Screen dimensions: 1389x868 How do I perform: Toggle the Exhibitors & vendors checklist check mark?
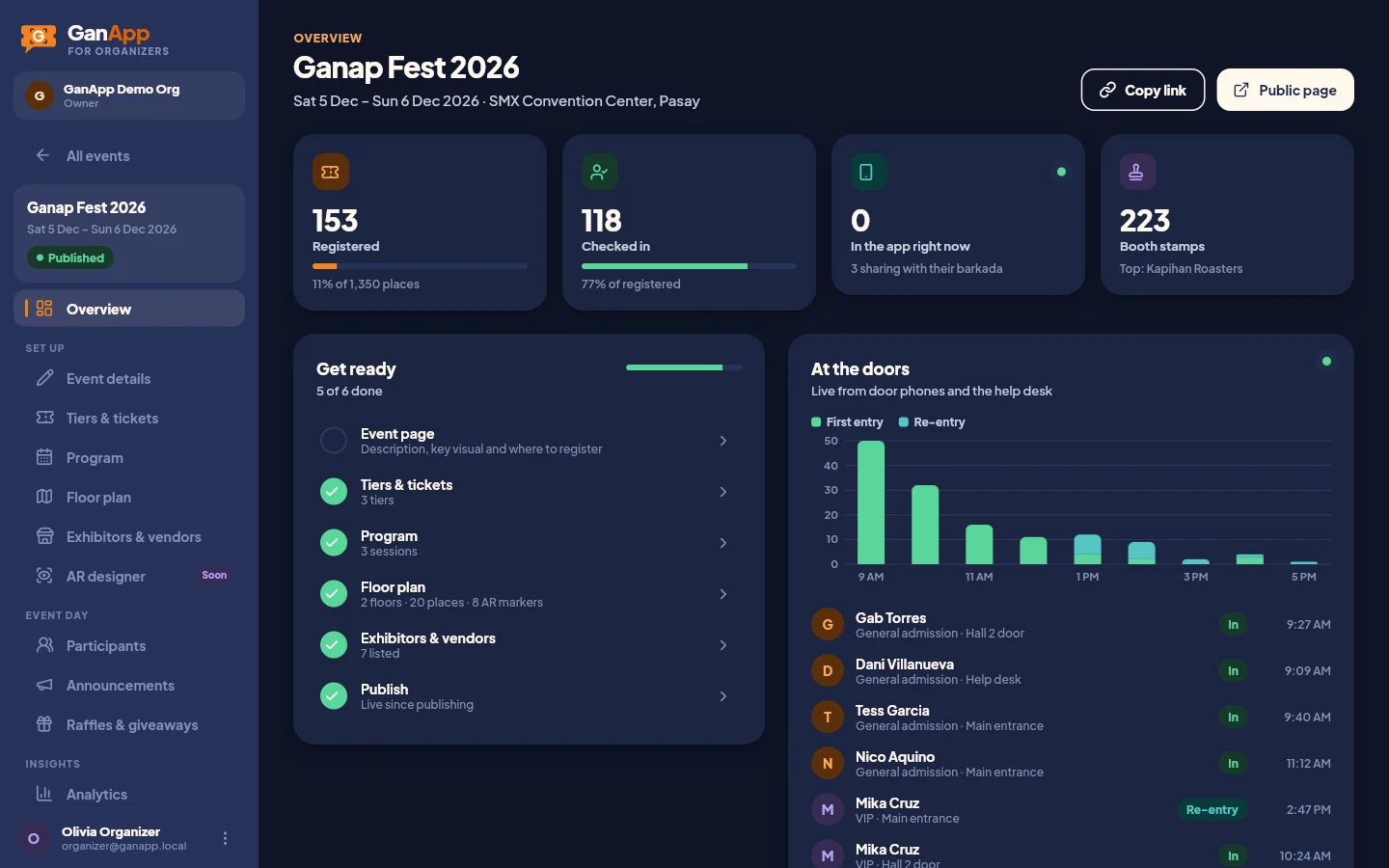(x=334, y=645)
